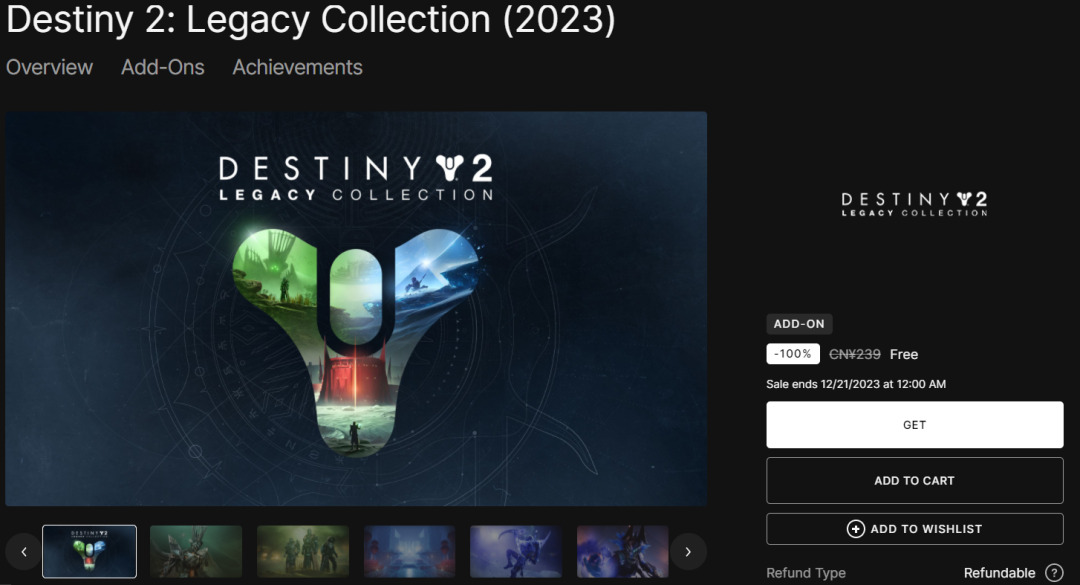Click the -100% discount badge
This screenshot has height=585, width=1080.
click(x=793, y=354)
